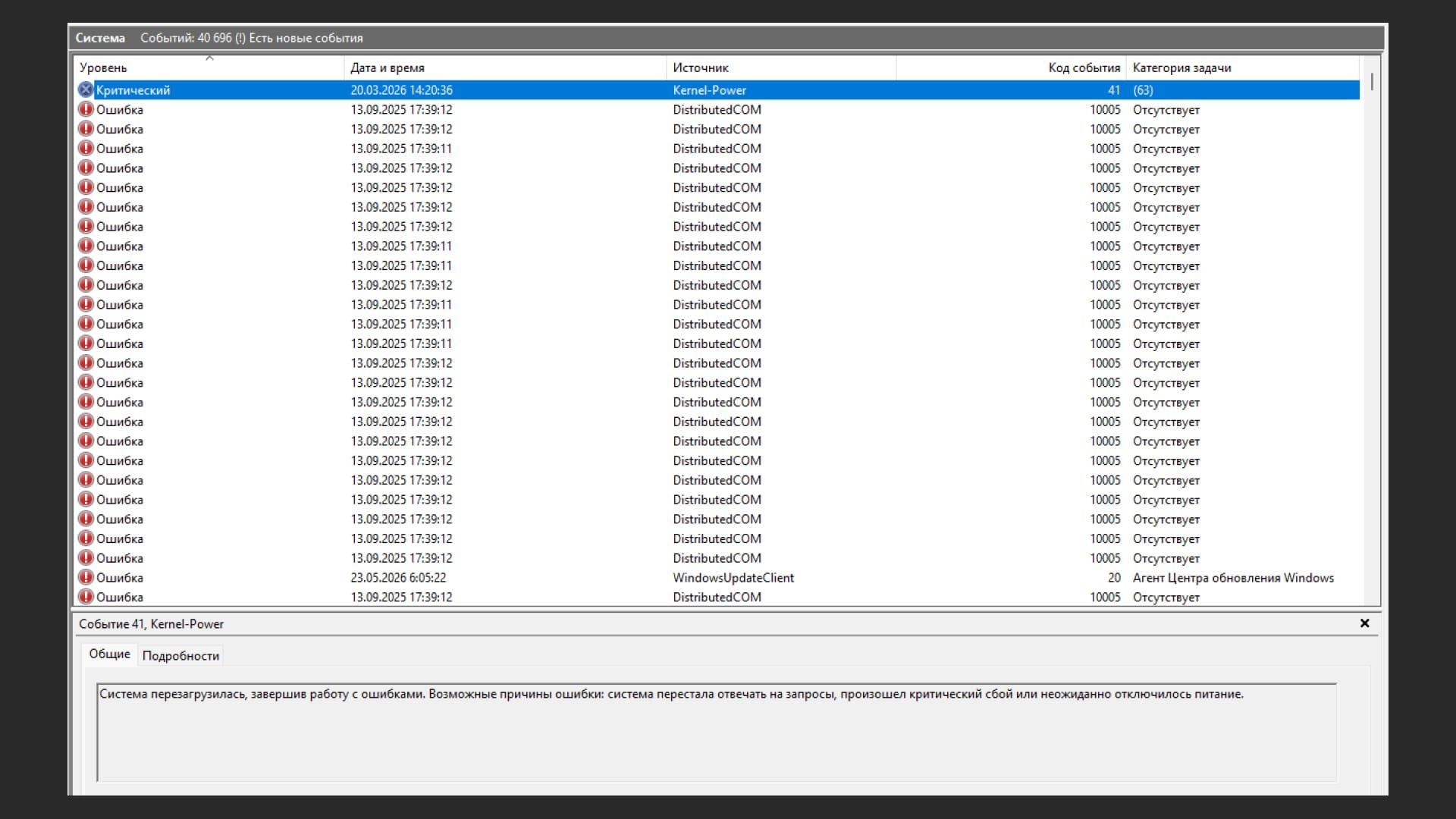Click the Система log title header
Viewport: 1456px width, 819px height.
pos(100,38)
